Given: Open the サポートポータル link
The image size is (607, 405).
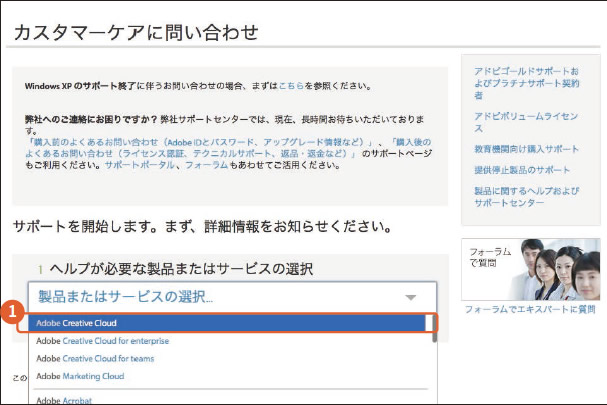Looking at the screenshot, I should point(139,165).
